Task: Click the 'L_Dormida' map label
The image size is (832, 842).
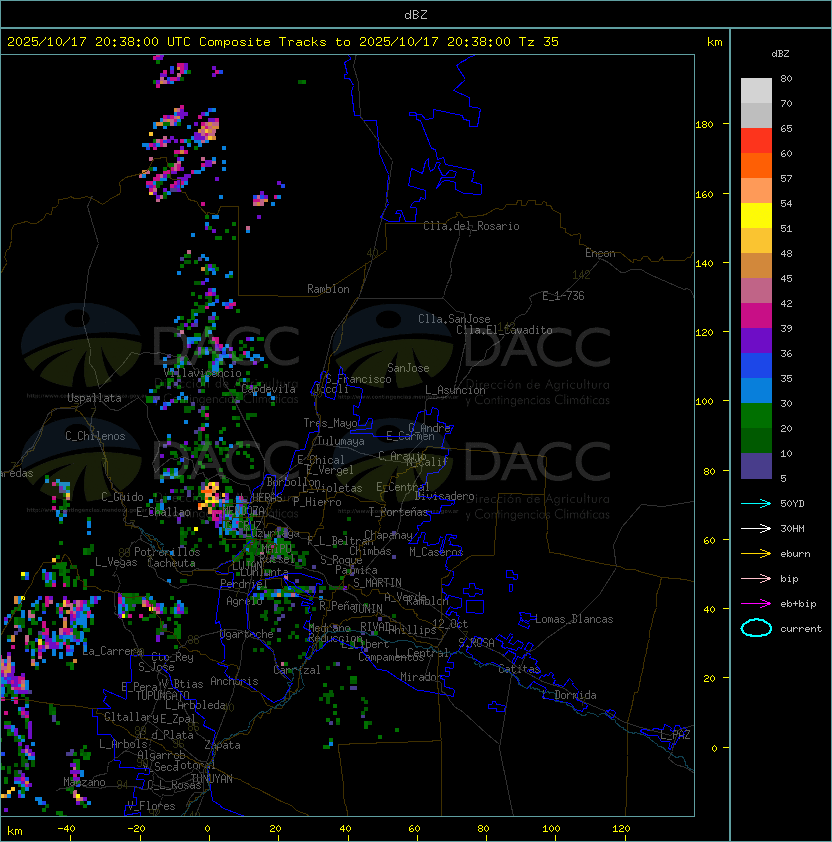Action: coord(569,695)
